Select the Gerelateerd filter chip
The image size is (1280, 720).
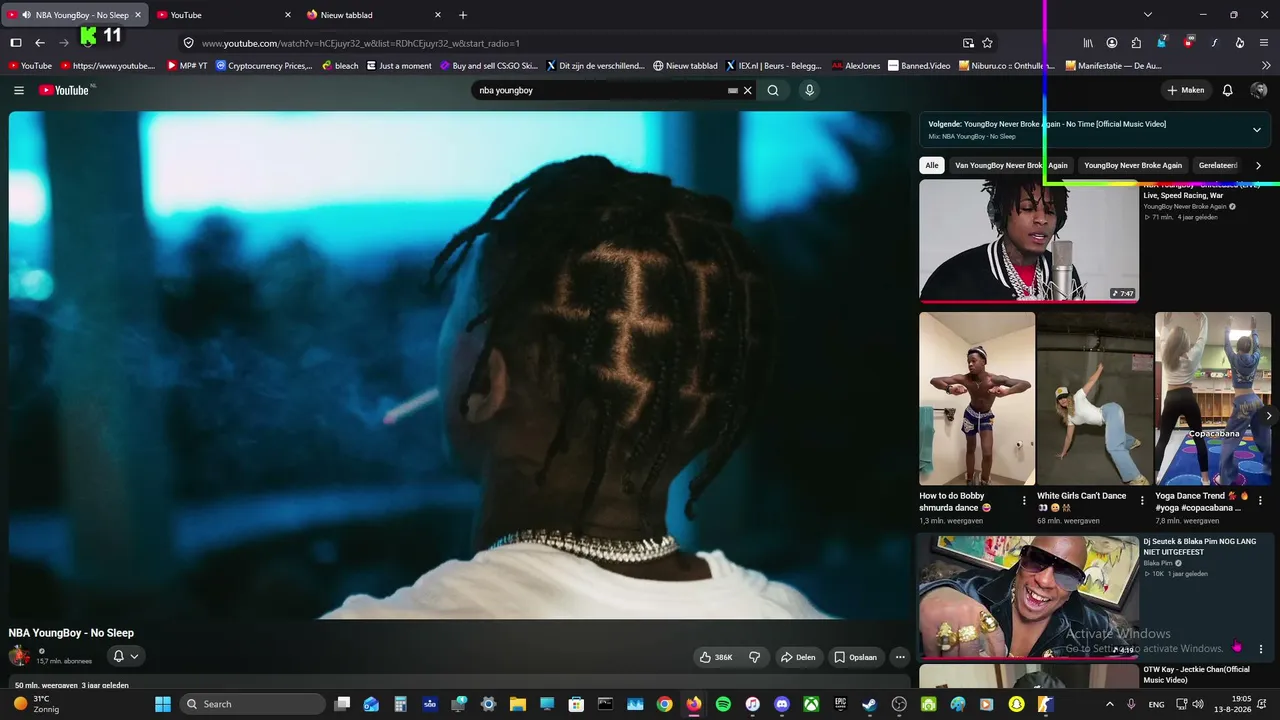(1218, 165)
